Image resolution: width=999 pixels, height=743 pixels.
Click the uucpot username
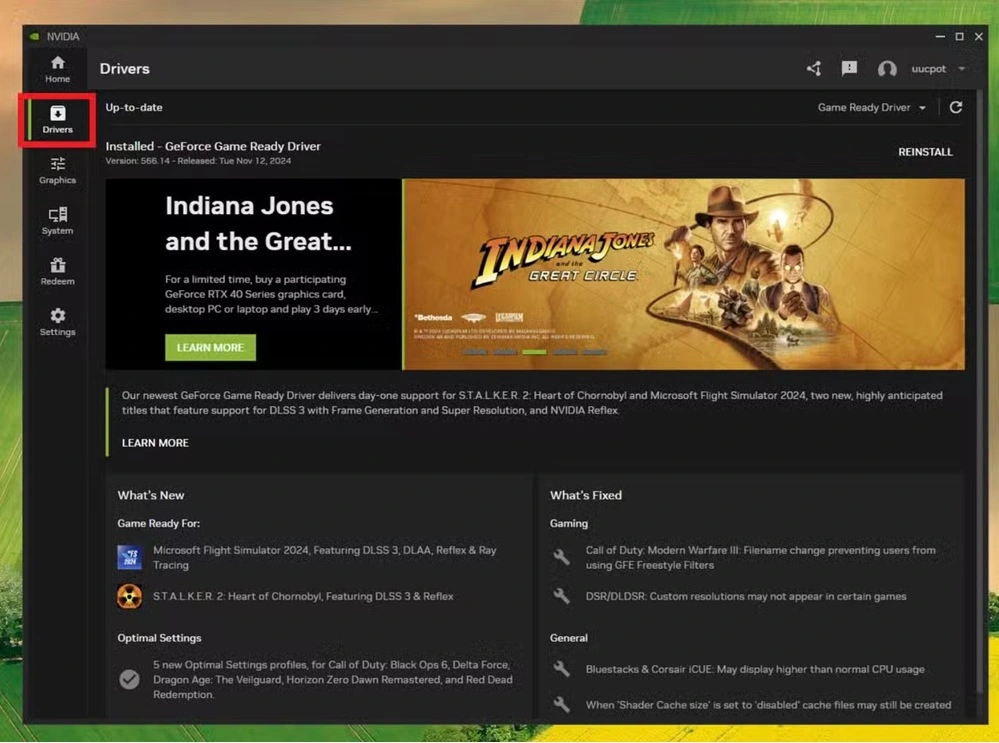(x=928, y=69)
